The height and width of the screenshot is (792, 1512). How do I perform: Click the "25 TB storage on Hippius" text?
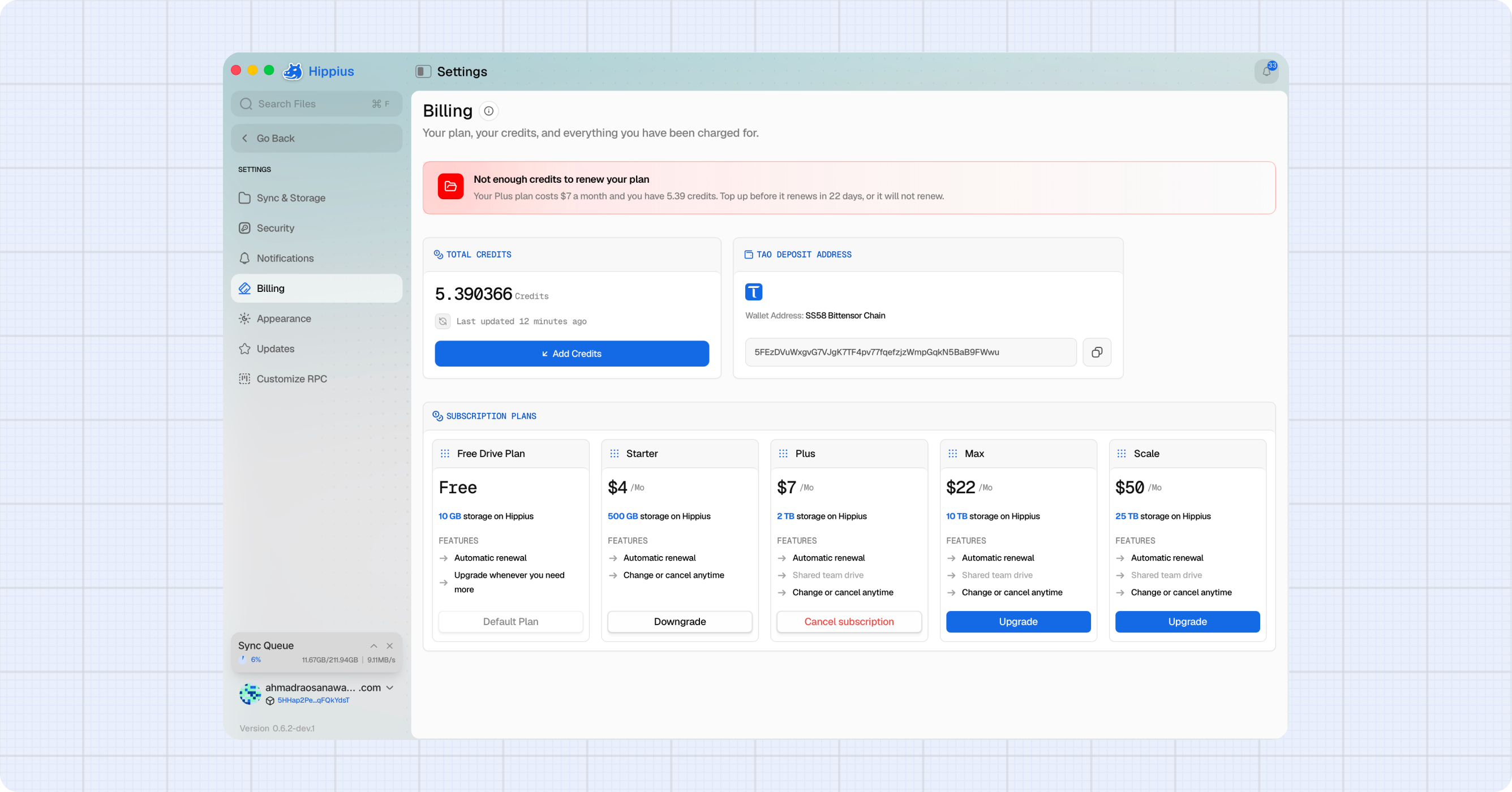[1163, 516]
